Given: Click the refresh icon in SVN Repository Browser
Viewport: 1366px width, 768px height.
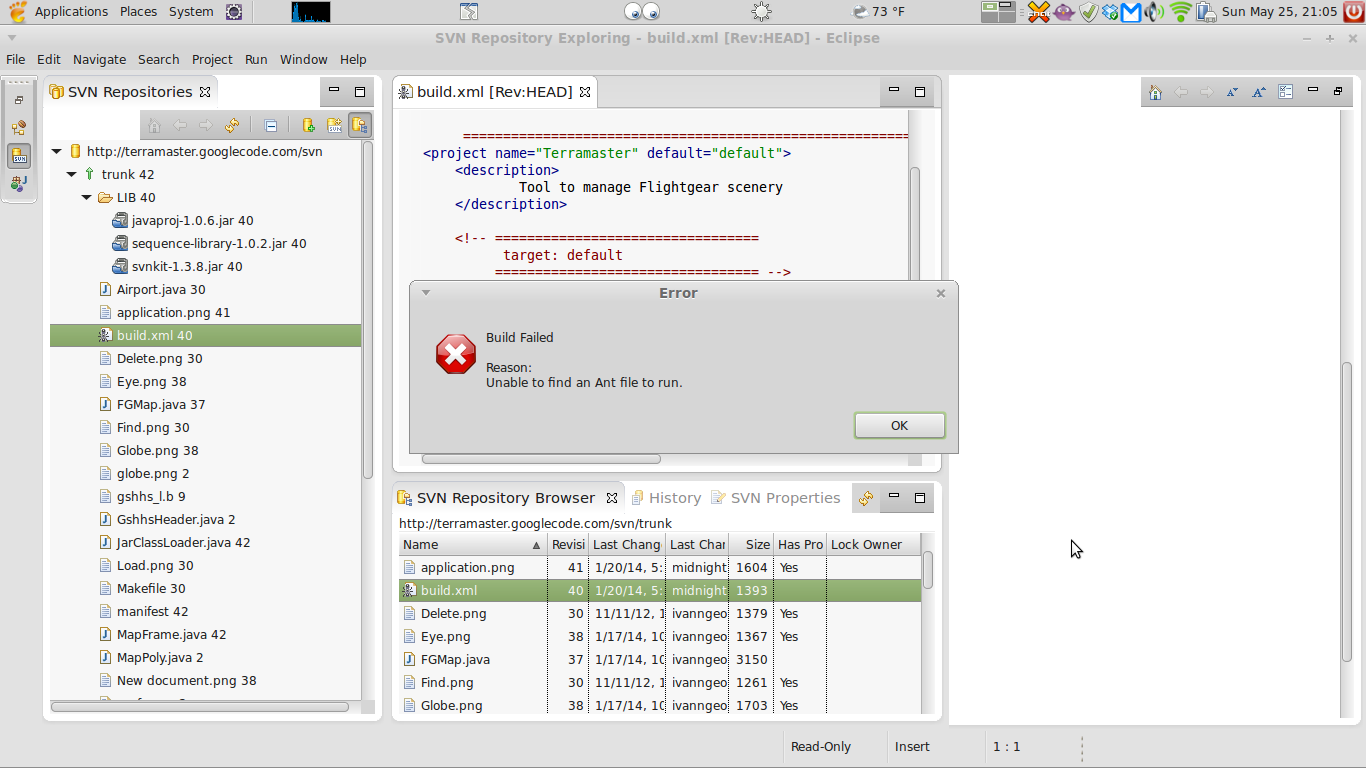Looking at the screenshot, I should tap(866, 498).
